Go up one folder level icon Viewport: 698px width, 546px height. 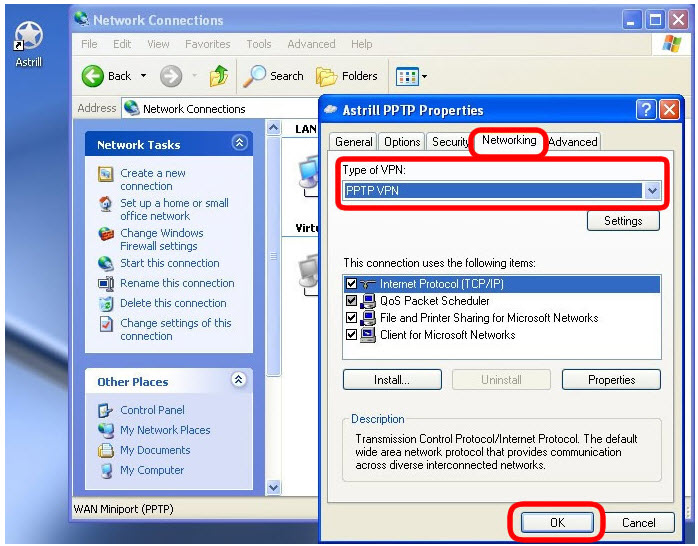tap(219, 76)
